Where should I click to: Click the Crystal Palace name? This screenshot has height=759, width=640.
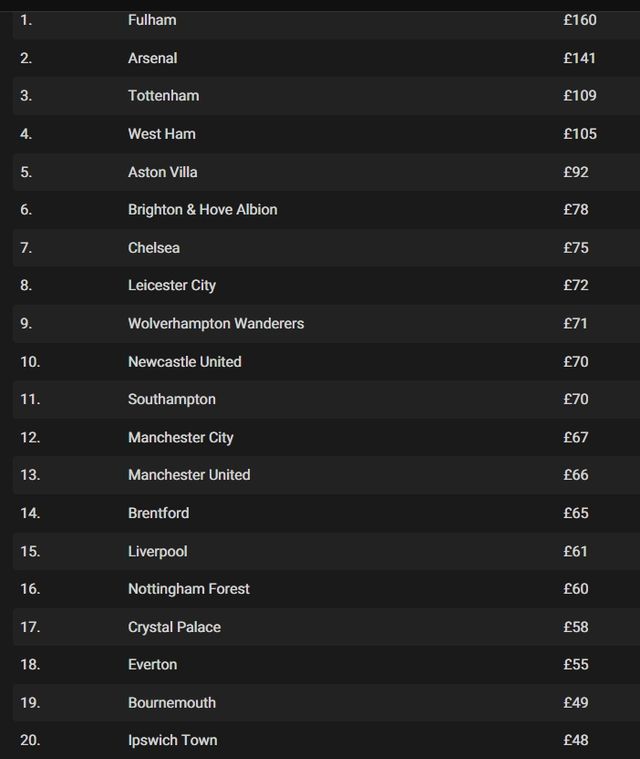174,627
